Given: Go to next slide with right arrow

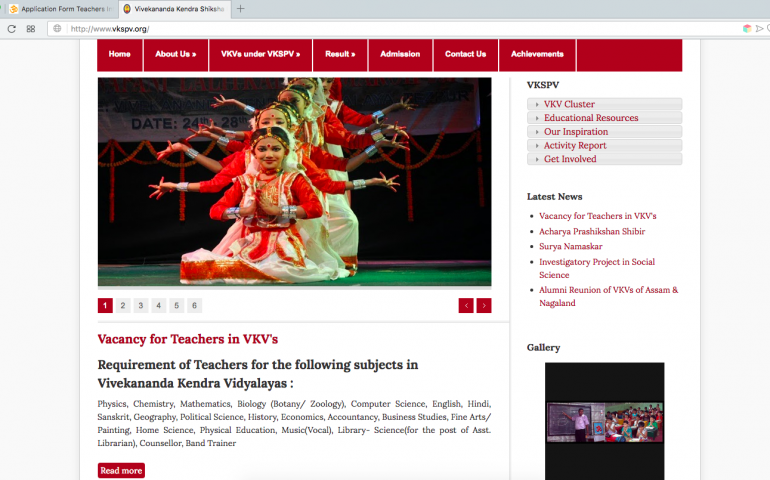Looking at the screenshot, I should click(484, 306).
